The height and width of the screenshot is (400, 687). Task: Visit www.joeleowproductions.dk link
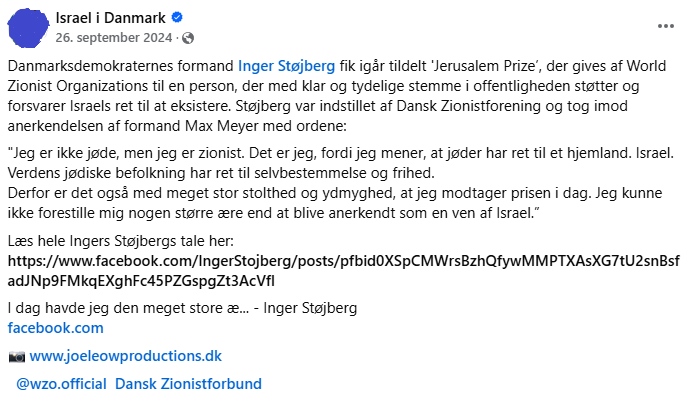pyautogui.click(x=125, y=356)
